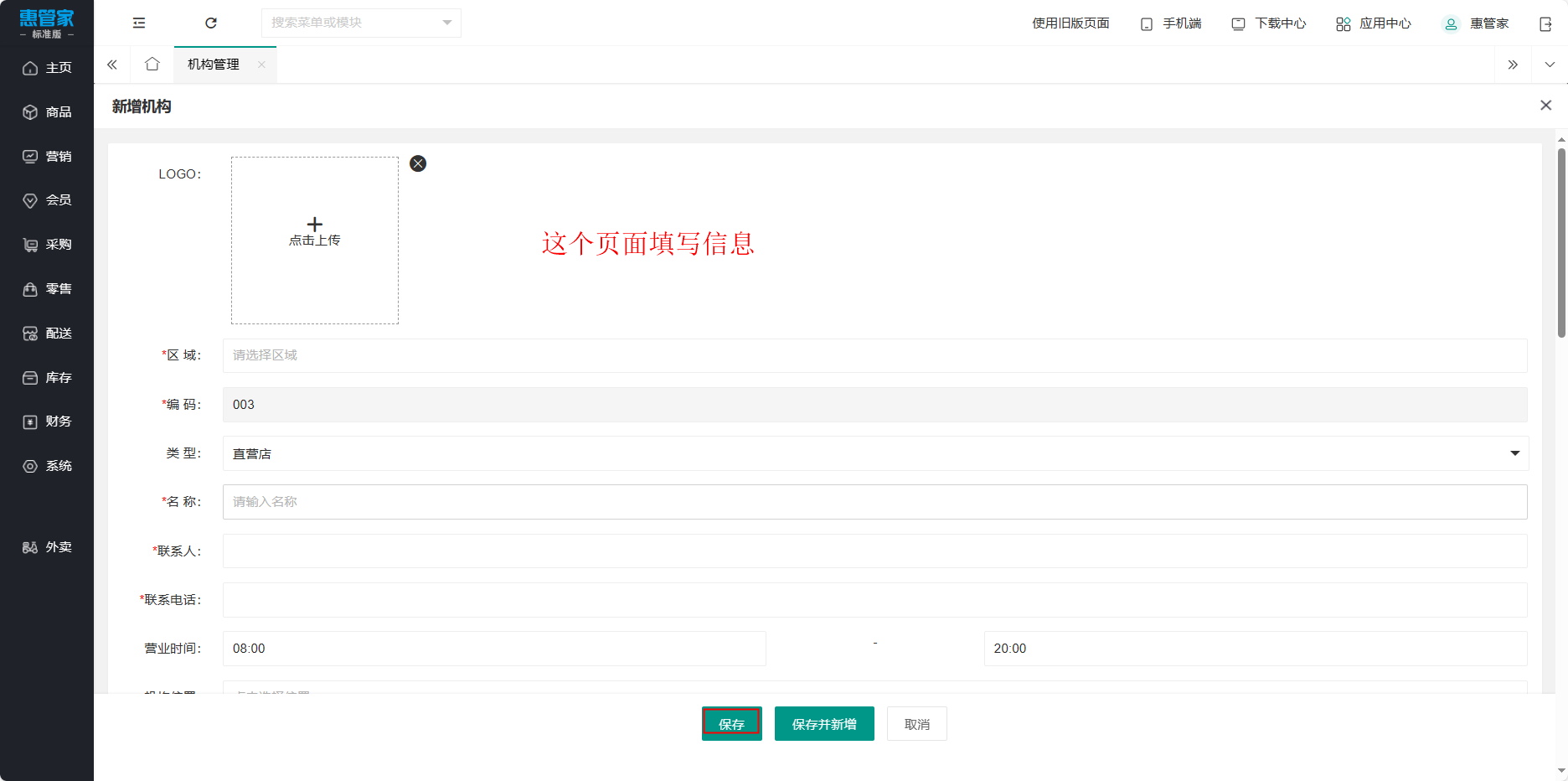Open the 主页 home sidebar item

[47, 68]
